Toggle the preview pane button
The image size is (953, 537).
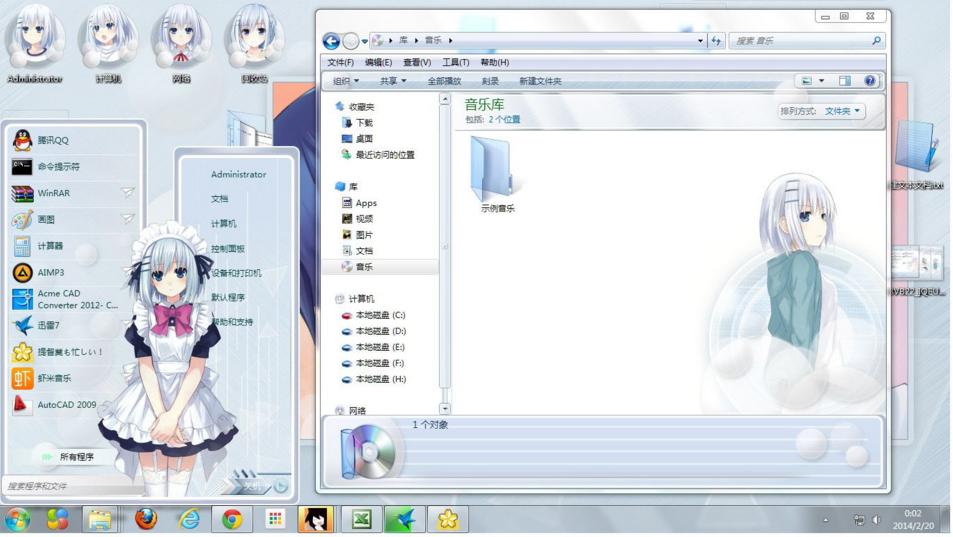[845, 81]
